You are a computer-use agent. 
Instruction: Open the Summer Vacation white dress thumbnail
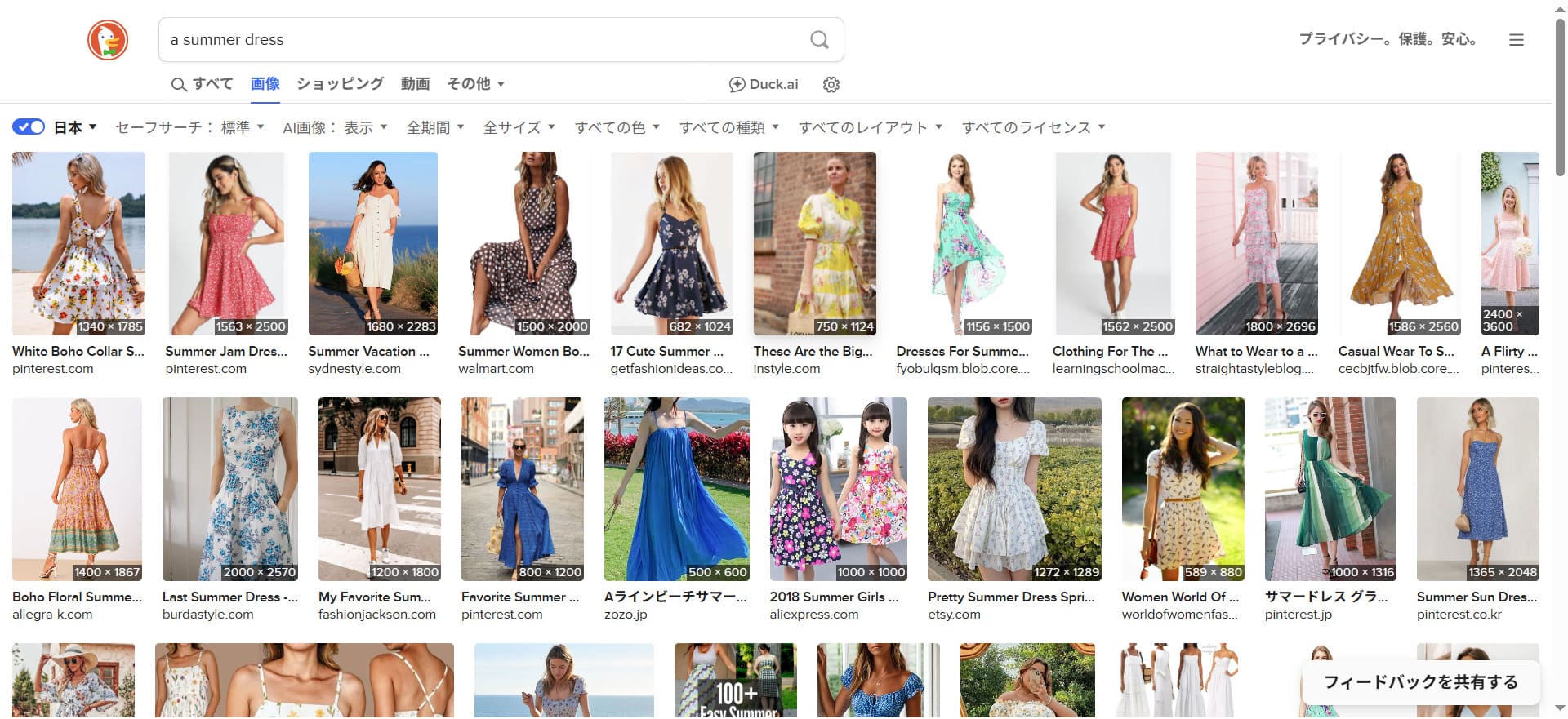tap(373, 243)
